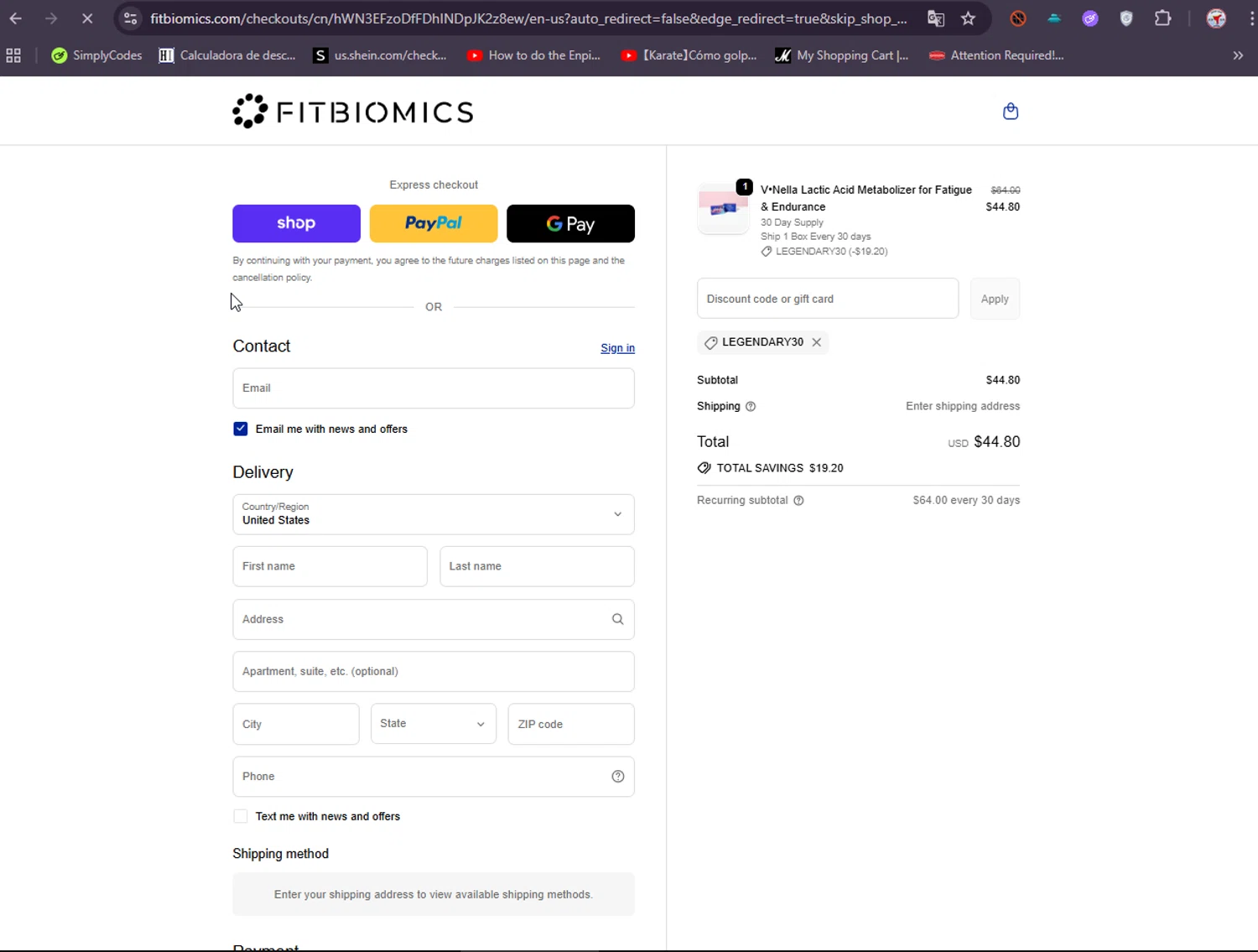Click the Discount code or gift card field
1258x952 pixels.
click(828, 299)
